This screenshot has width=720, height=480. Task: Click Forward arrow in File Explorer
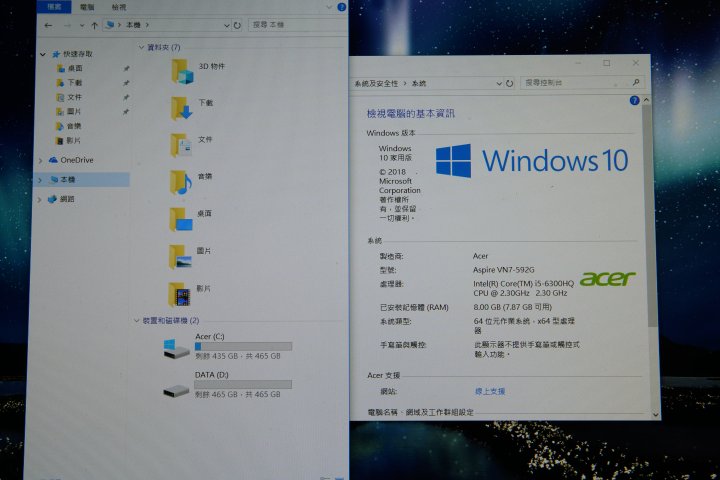(67, 26)
